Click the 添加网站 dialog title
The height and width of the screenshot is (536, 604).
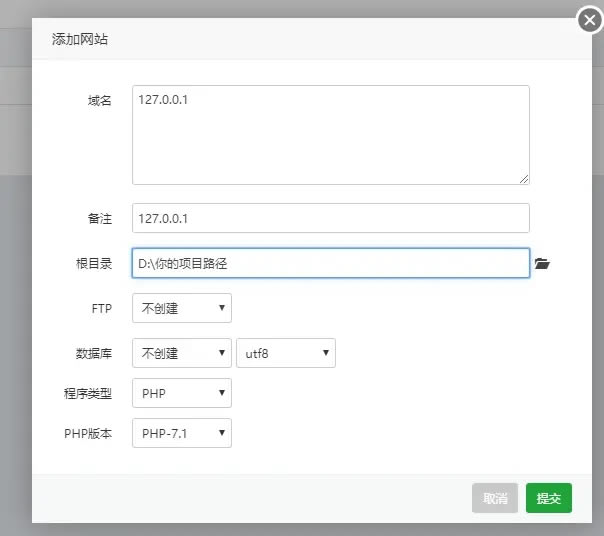click(x=80, y=39)
